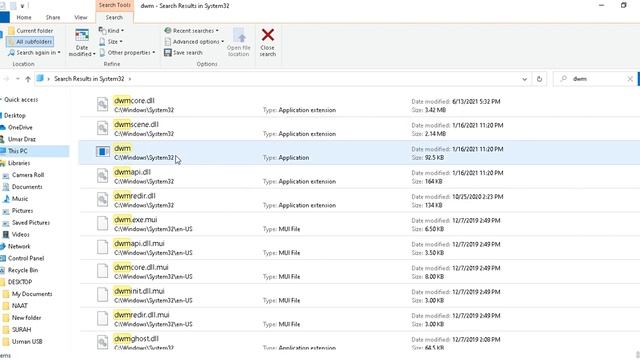Switch to the Home ribbon tab

[x=24, y=18]
